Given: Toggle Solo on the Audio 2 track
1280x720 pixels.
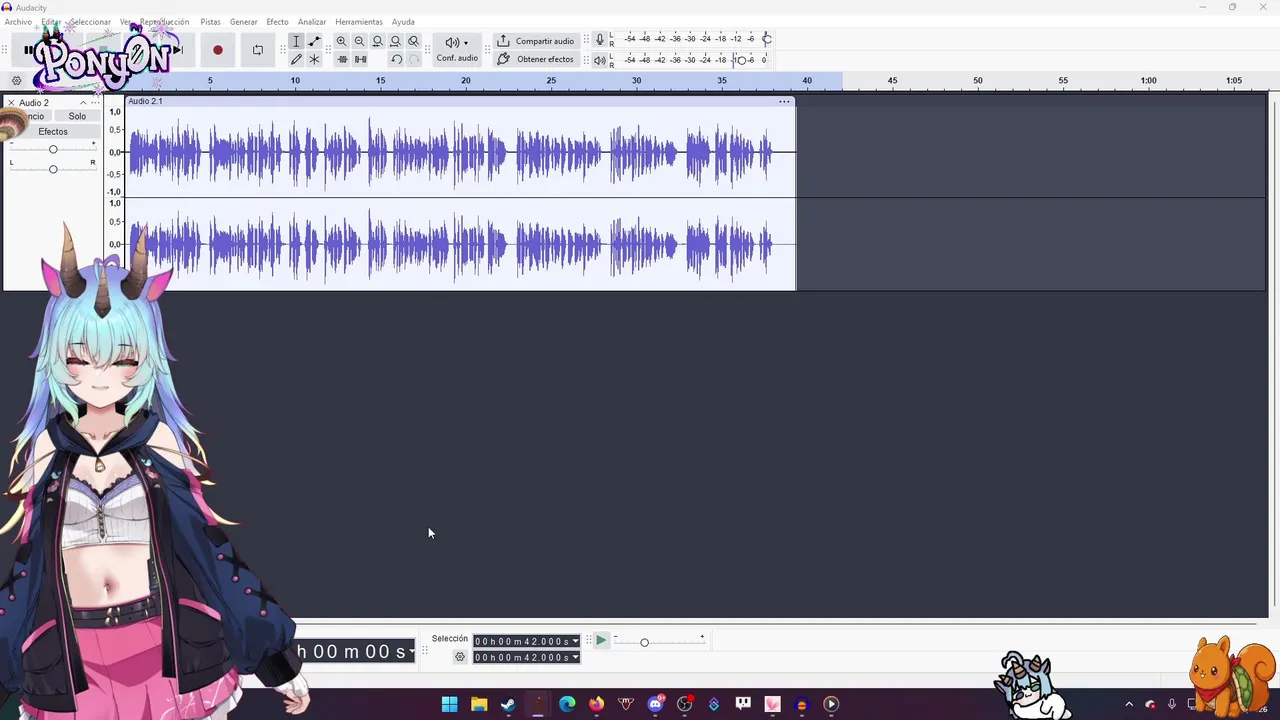Looking at the screenshot, I should (x=77, y=116).
